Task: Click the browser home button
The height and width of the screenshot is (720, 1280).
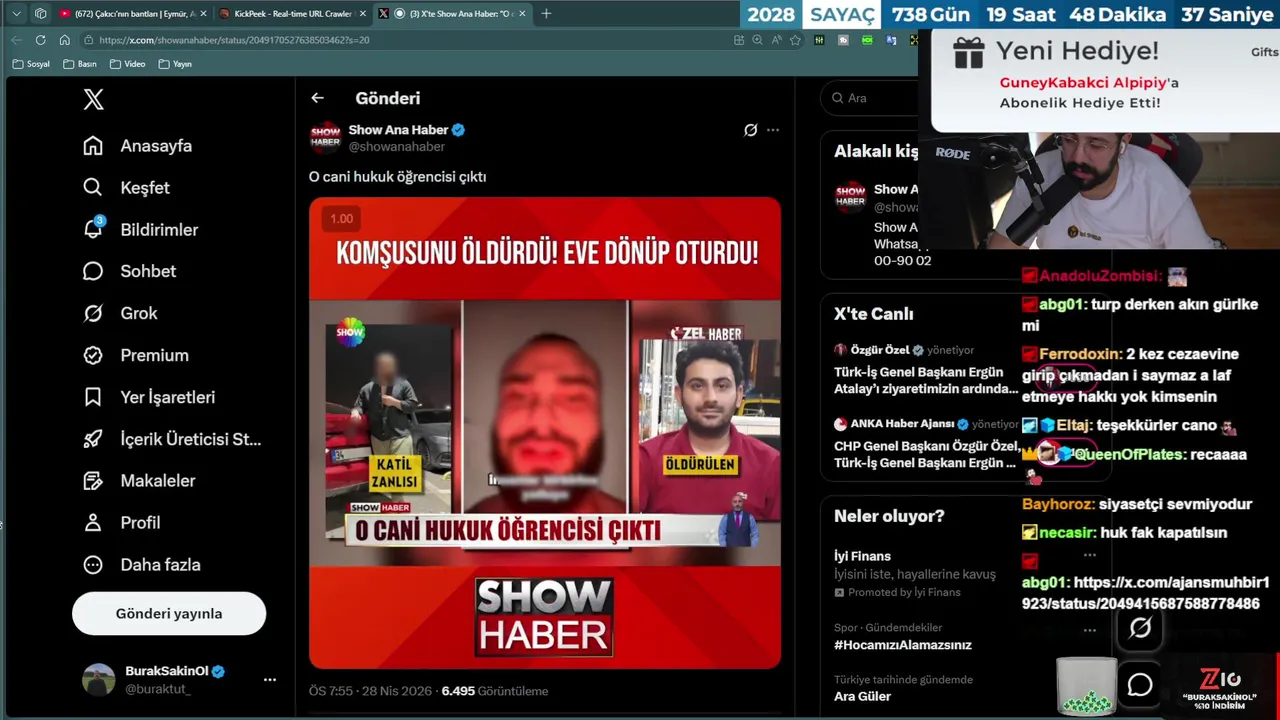Action: [64, 40]
